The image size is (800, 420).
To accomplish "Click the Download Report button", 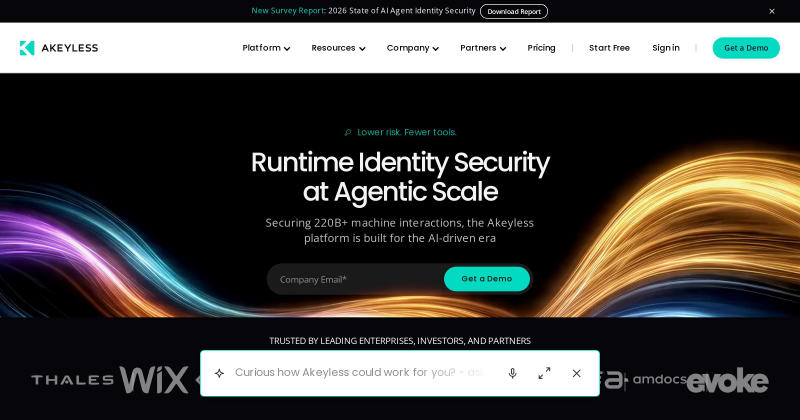I will coord(514,11).
